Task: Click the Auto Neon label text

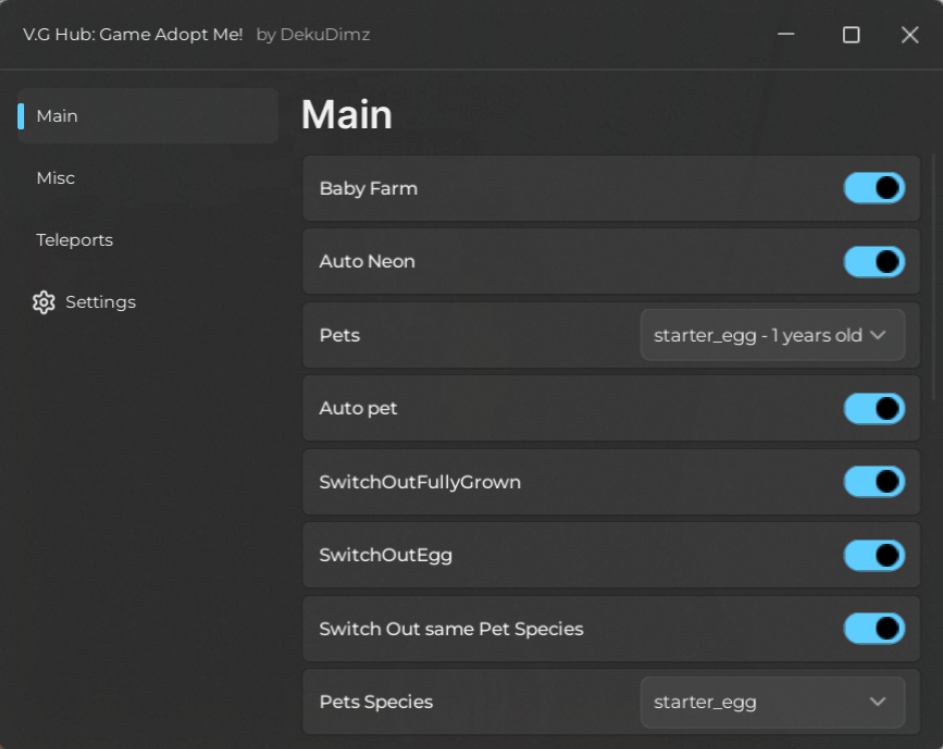Action: pos(367,262)
